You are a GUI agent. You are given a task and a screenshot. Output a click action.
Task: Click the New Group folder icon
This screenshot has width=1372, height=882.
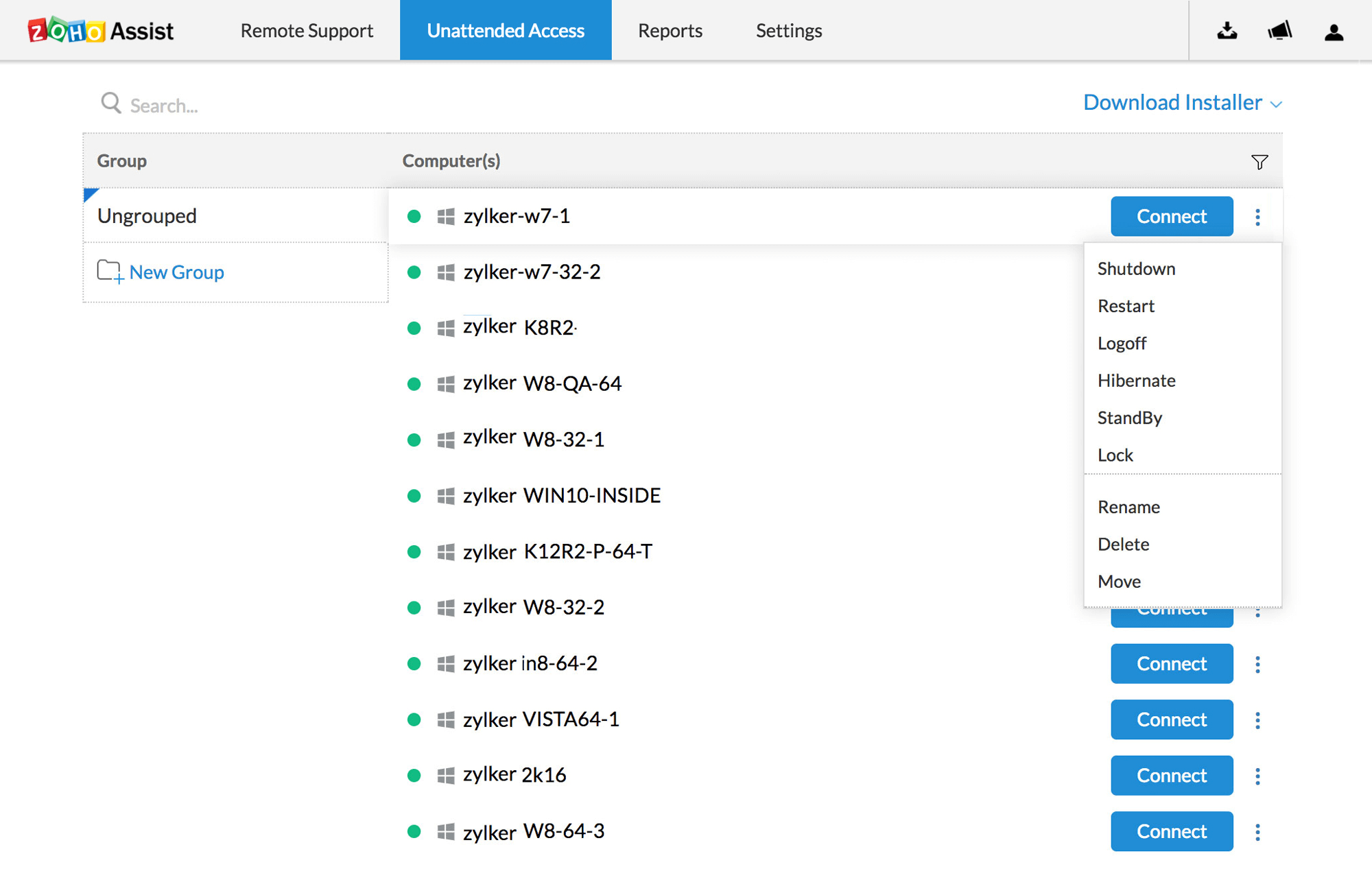pos(110,272)
